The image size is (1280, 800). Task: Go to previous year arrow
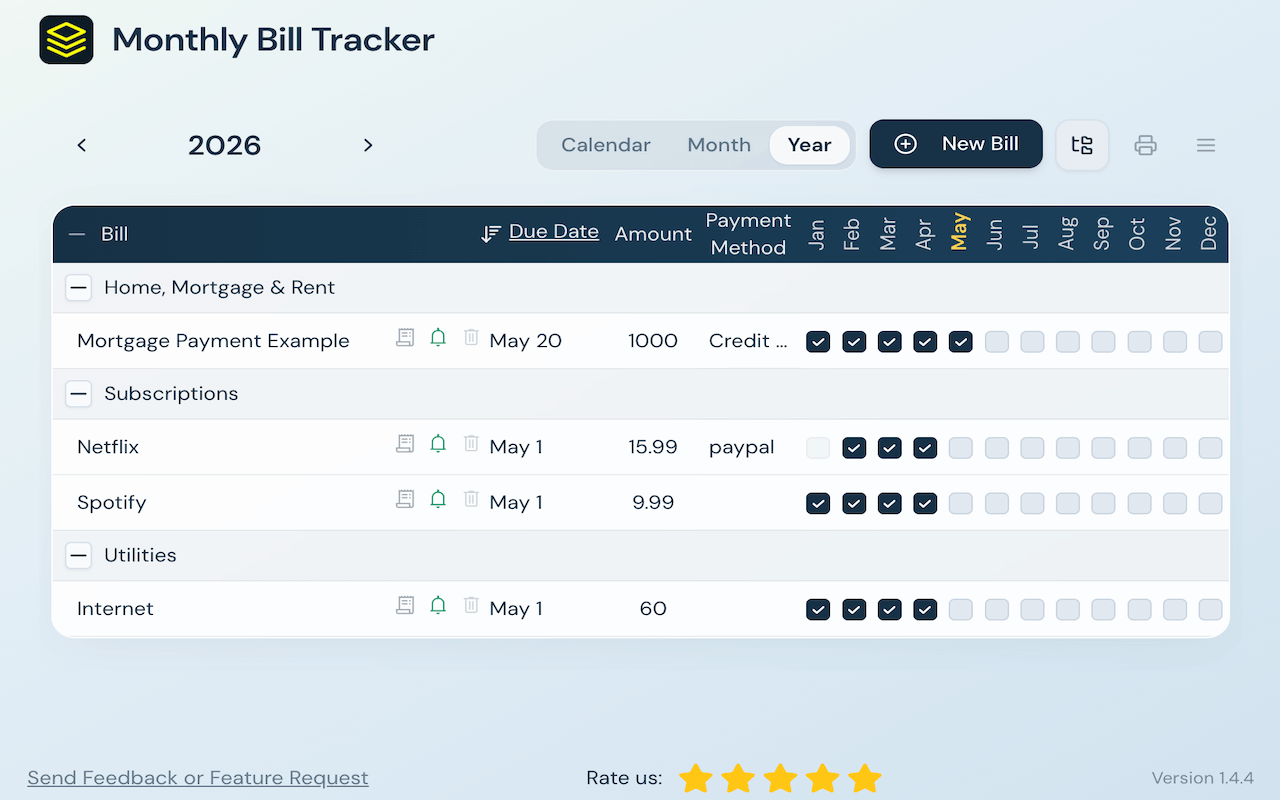(82, 145)
